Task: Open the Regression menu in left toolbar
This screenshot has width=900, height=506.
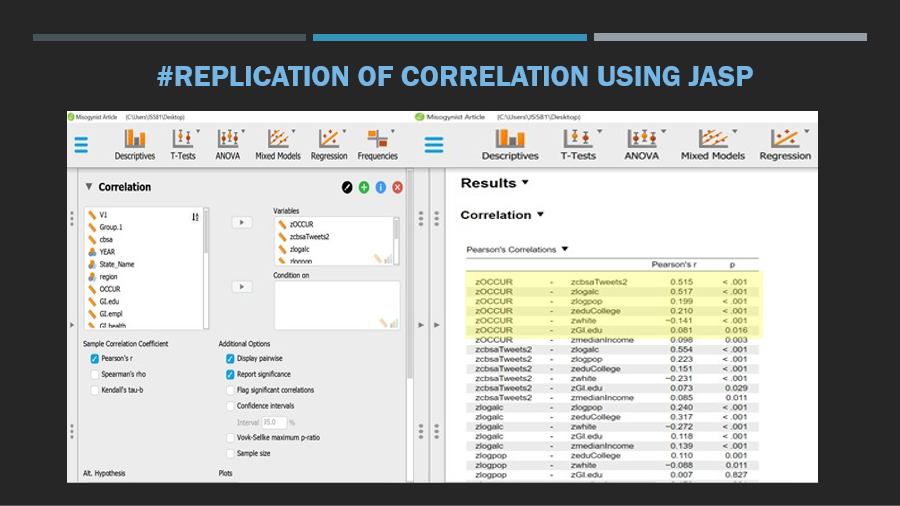Action: [x=329, y=145]
